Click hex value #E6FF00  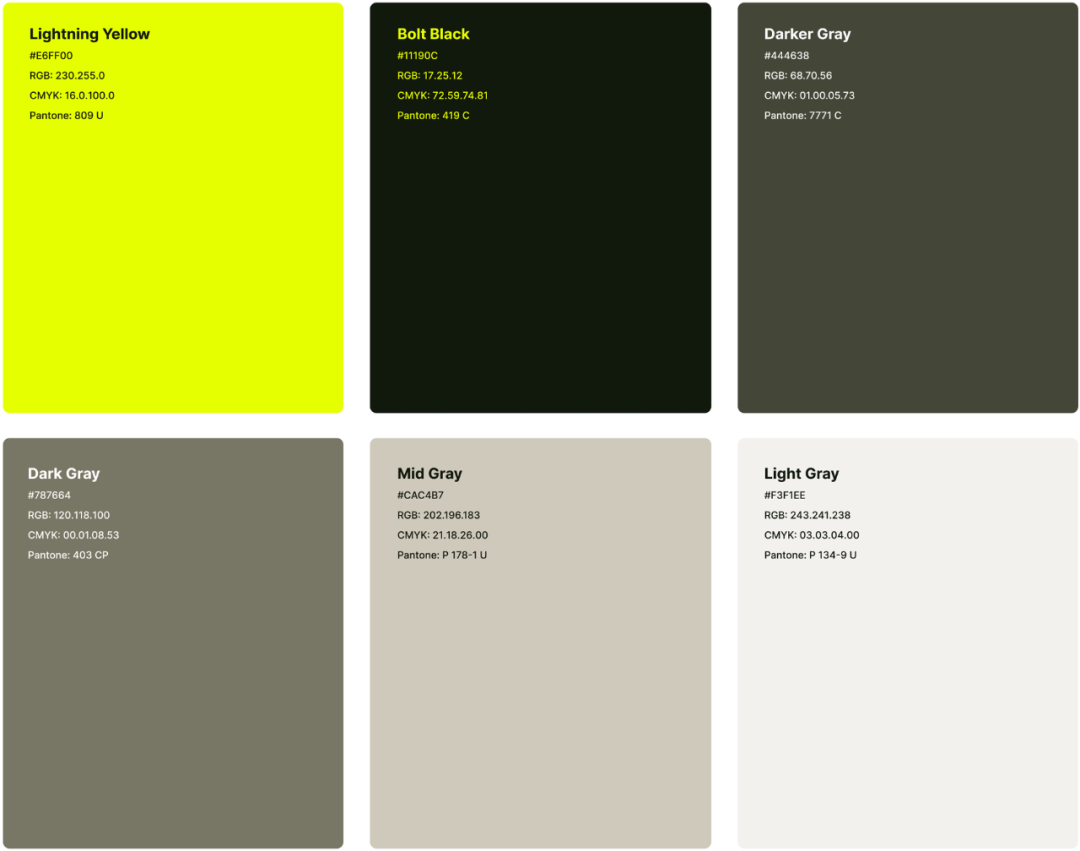tap(51, 56)
